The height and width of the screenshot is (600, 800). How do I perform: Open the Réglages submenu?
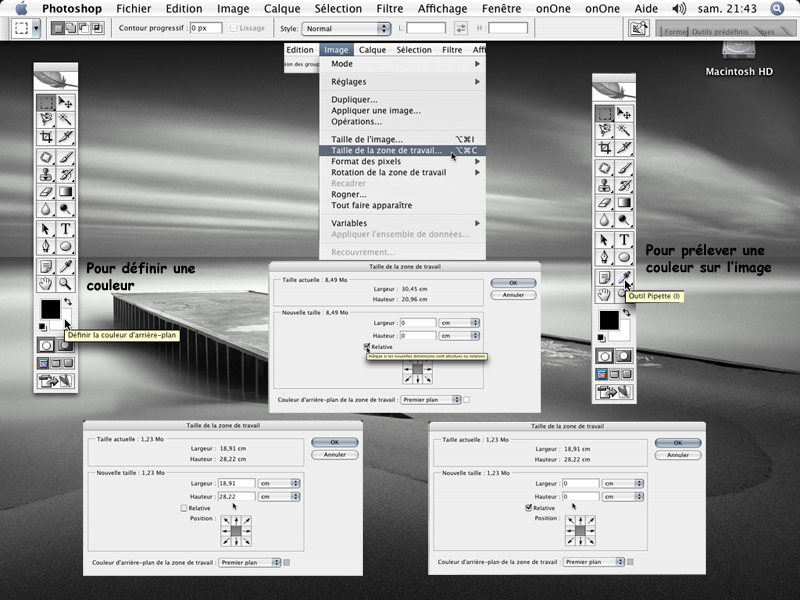tap(402, 82)
